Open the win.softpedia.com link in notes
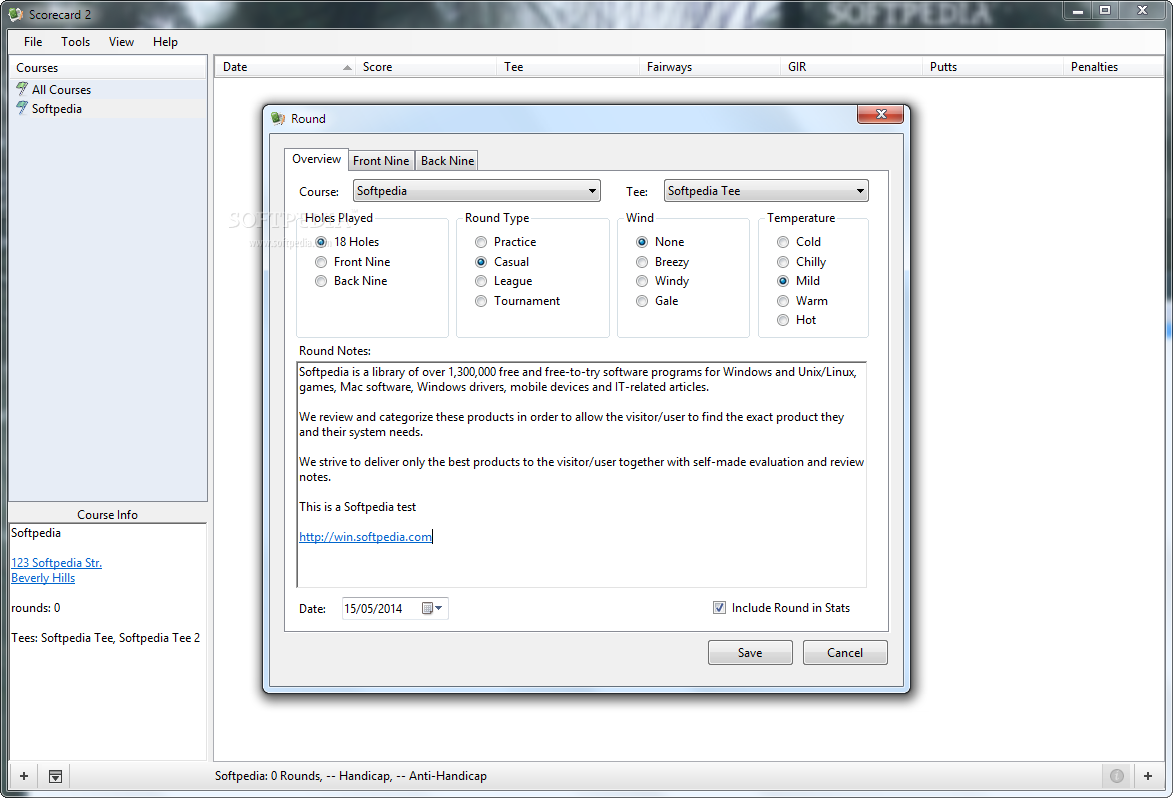 coord(365,537)
